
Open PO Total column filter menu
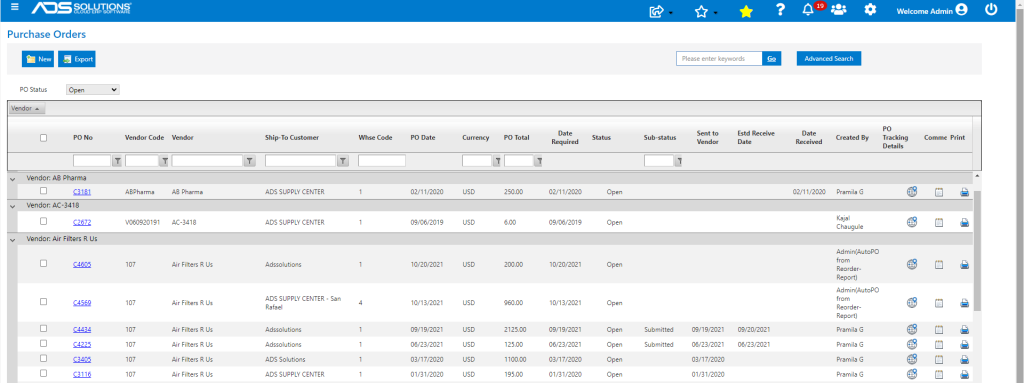click(538, 161)
